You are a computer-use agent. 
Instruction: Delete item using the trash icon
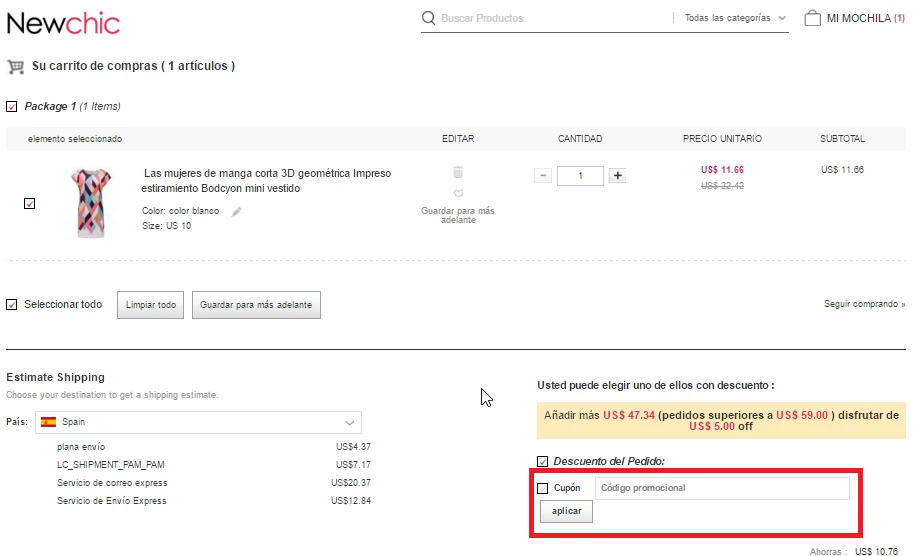click(458, 173)
